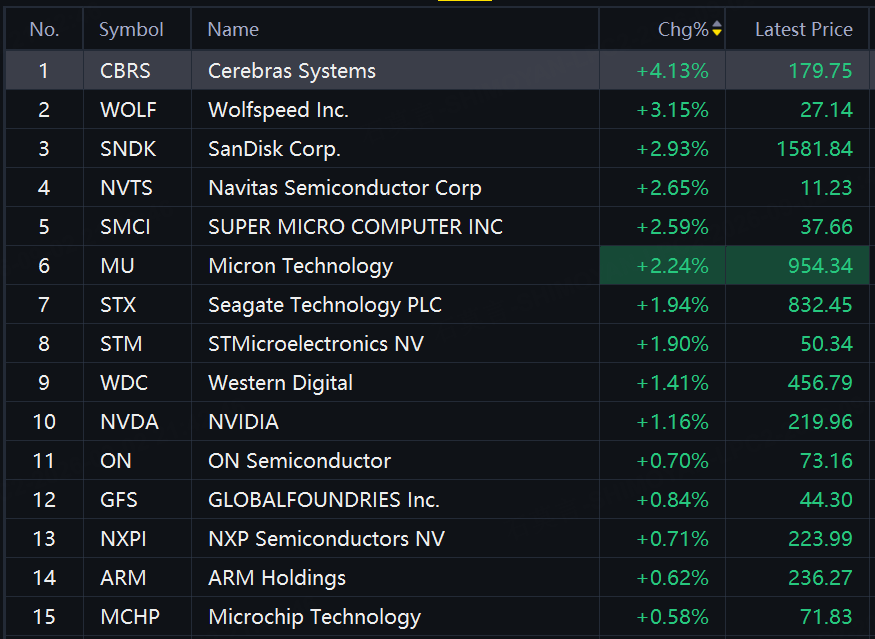Sort by the Chg% arrow icon
The height and width of the screenshot is (639, 875).
click(x=717, y=29)
